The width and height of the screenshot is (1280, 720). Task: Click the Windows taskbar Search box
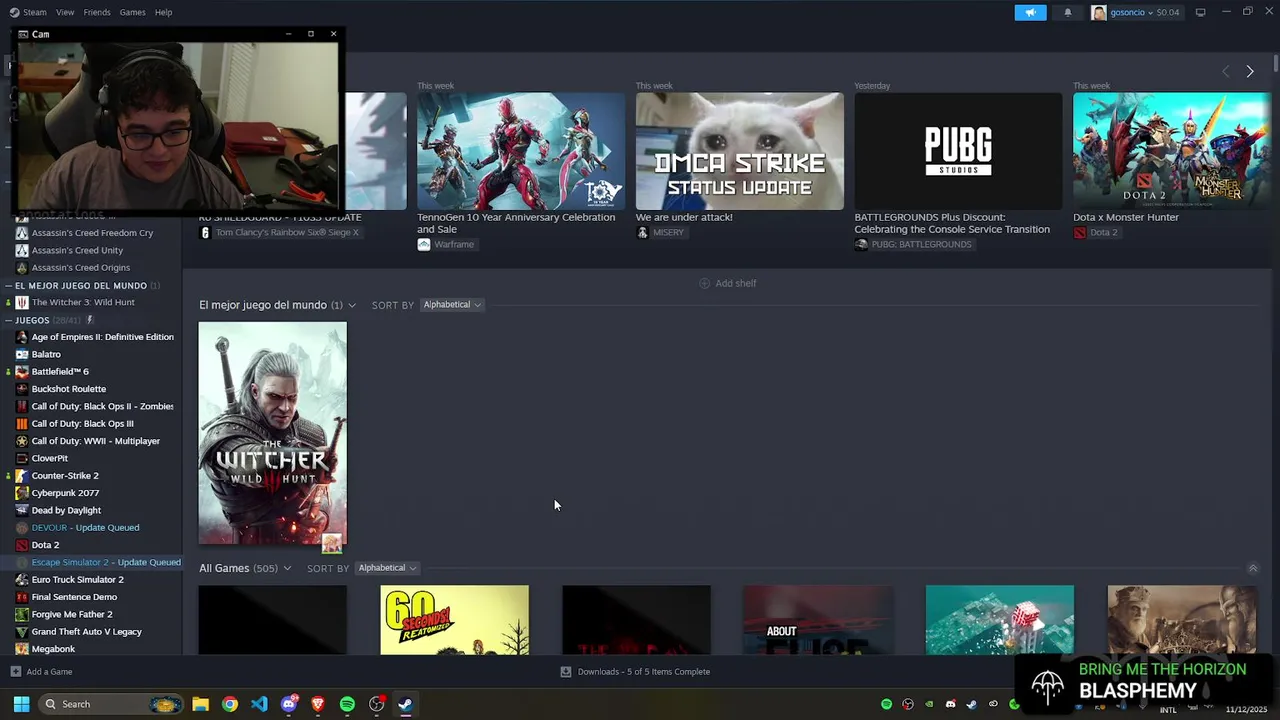pyautogui.click(x=112, y=704)
